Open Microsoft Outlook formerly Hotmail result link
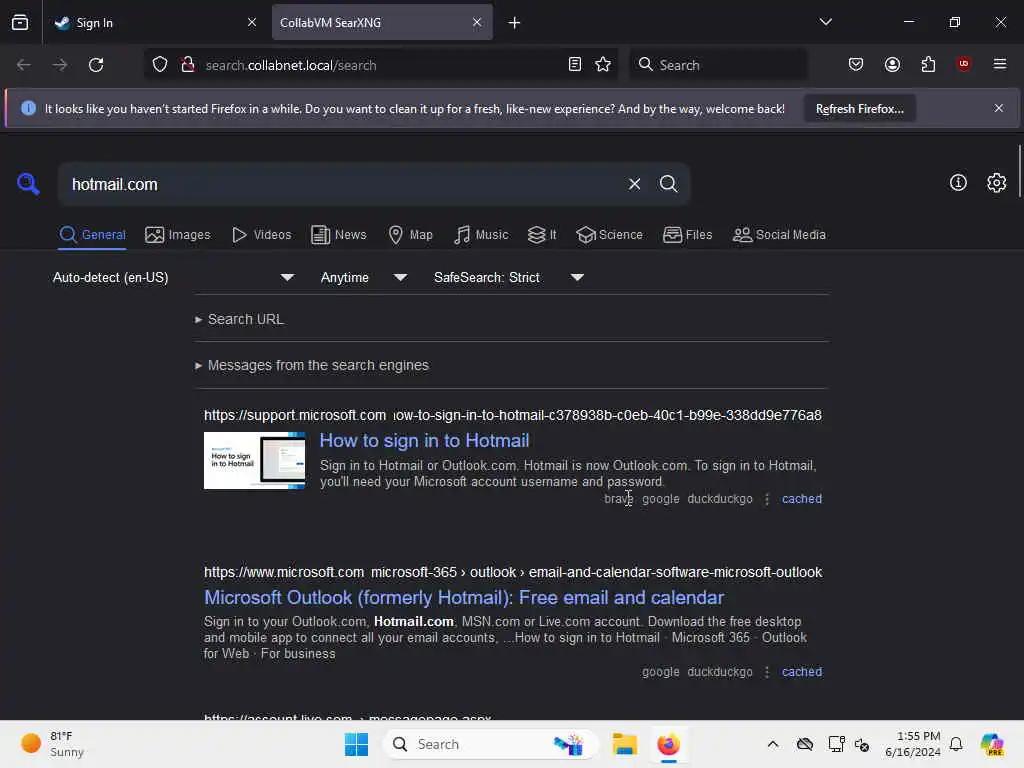 [x=464, y=598]
